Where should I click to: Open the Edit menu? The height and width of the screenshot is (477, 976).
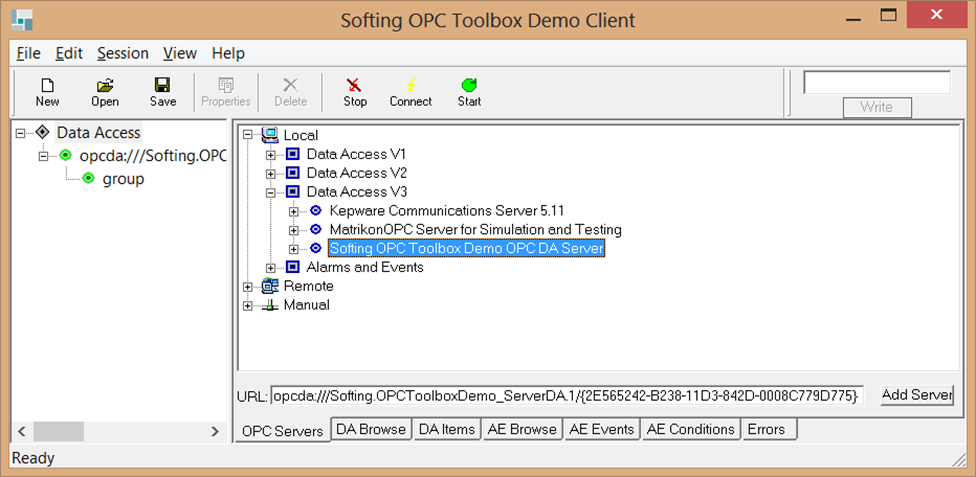(69, 53)
